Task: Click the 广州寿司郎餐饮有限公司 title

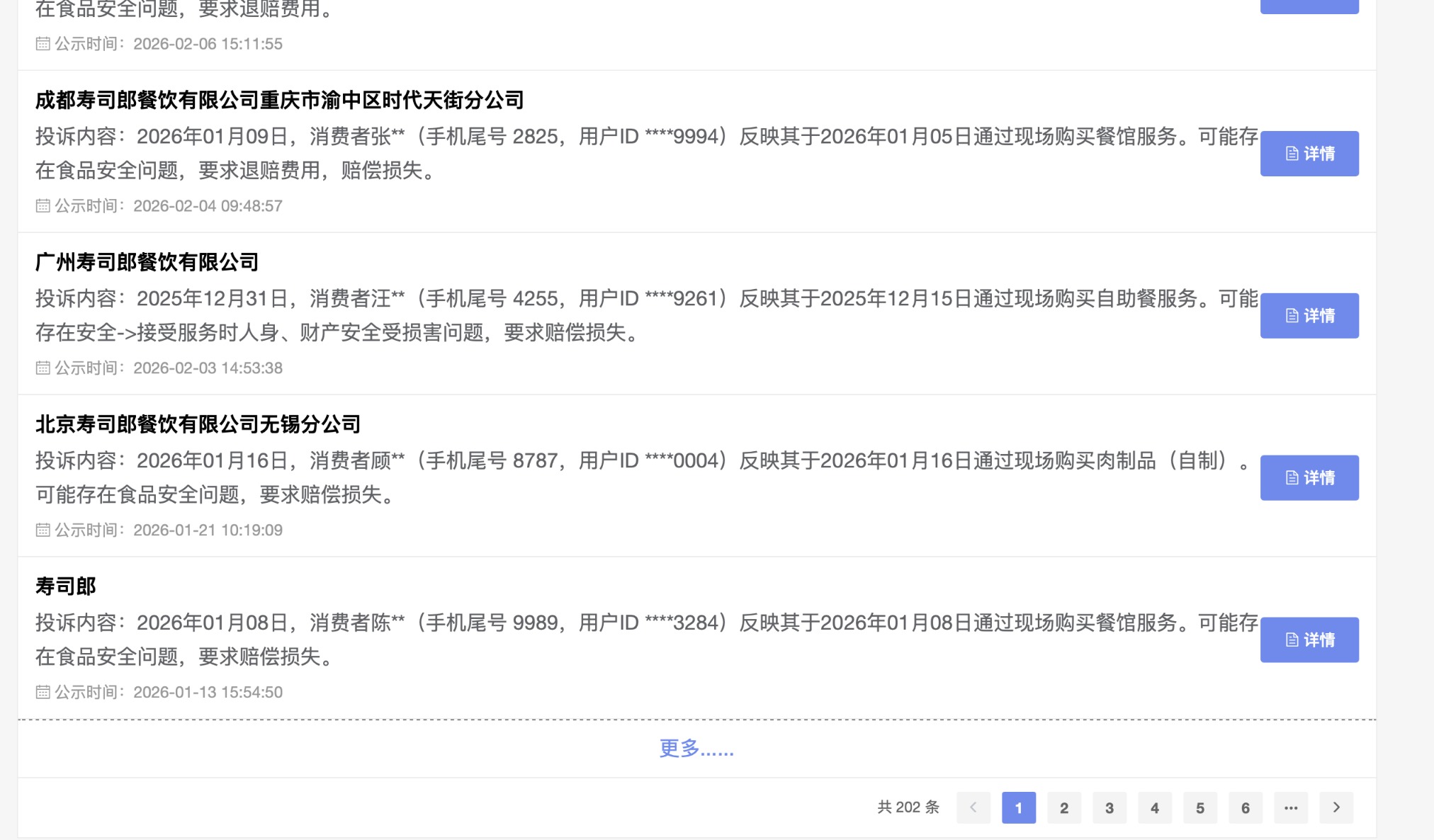Action: [x=147, y=263]
